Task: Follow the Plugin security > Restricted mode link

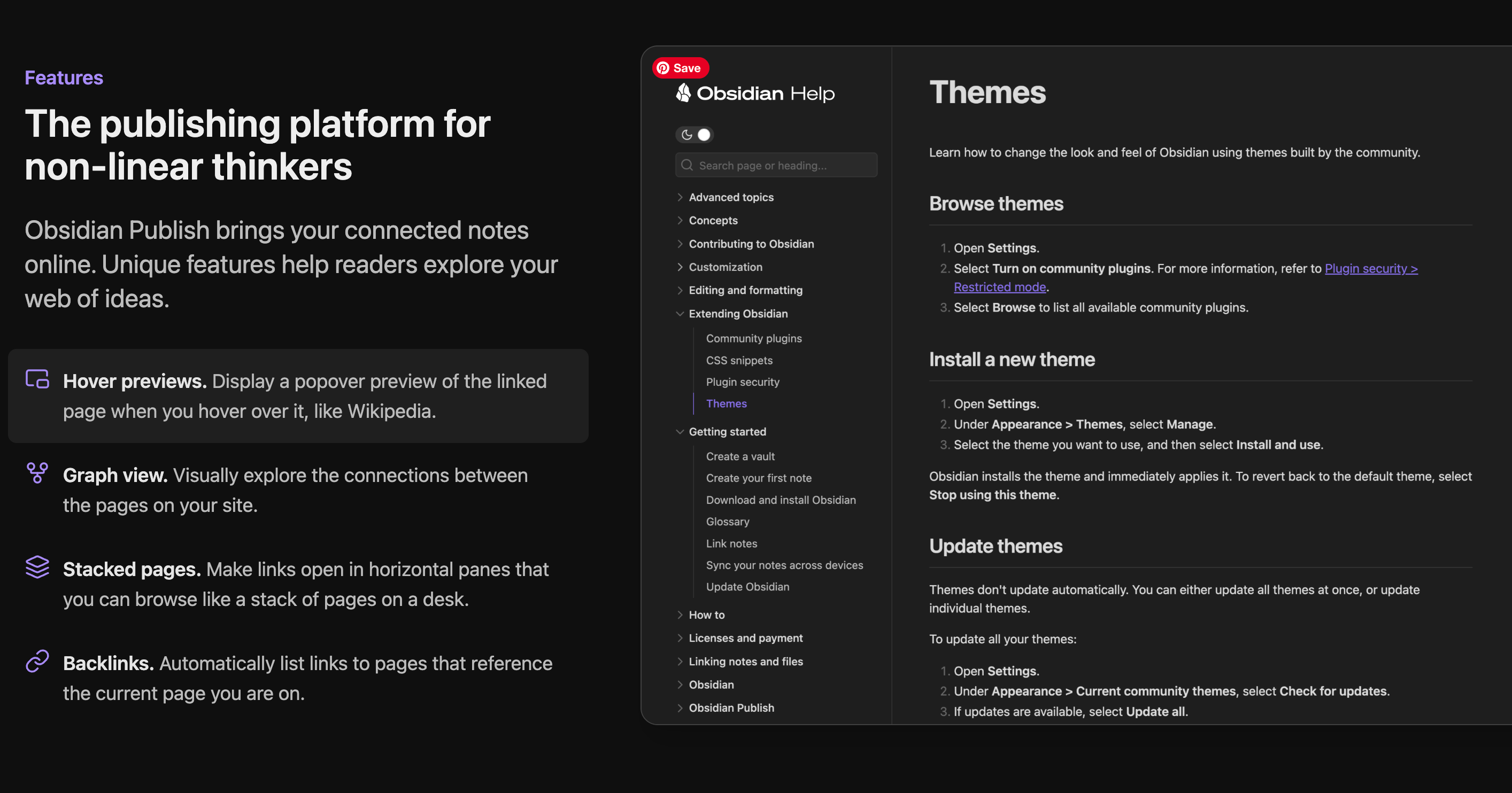Action: point(1370,269)
